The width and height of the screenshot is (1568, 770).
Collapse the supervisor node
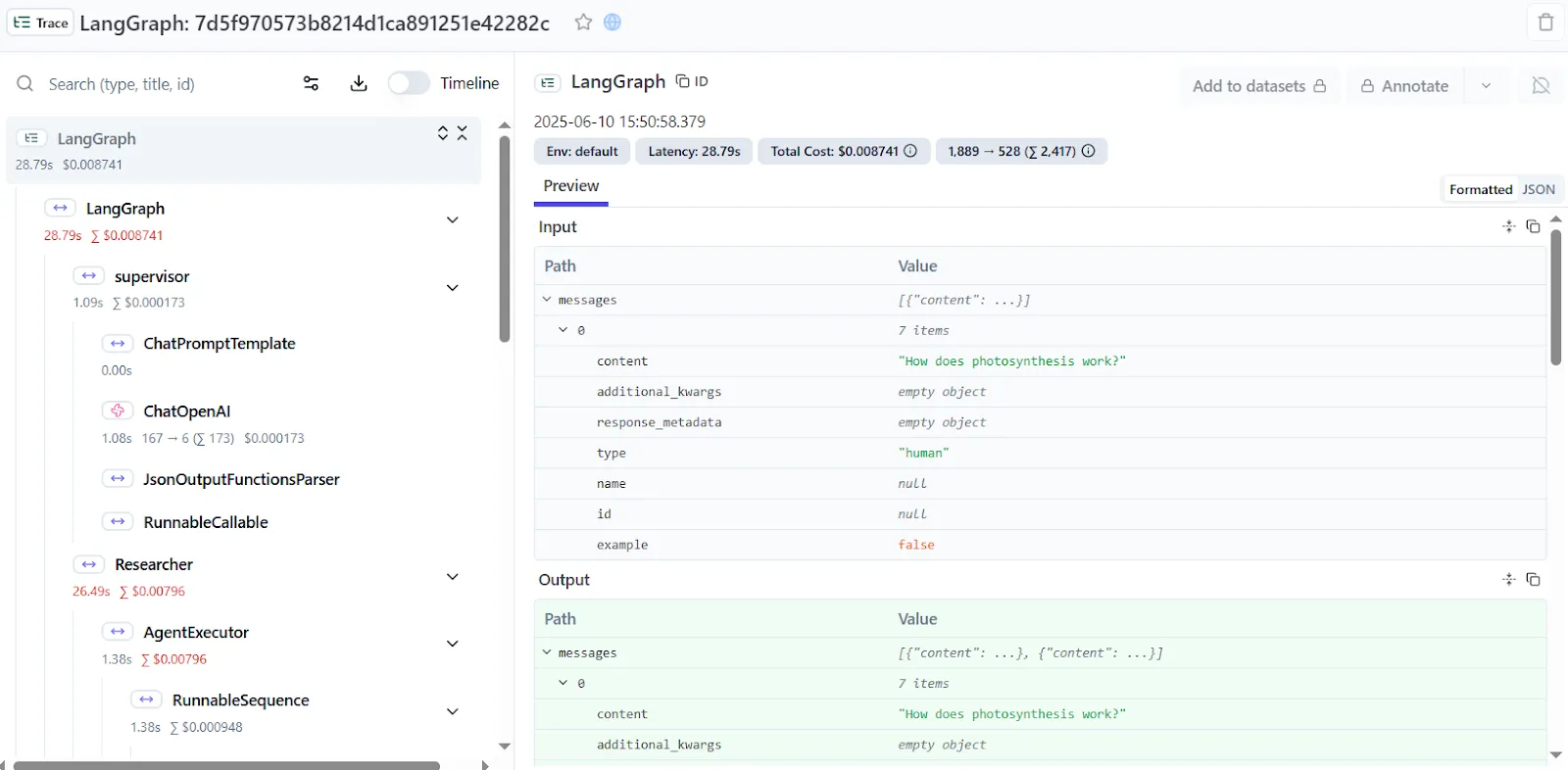point(452,288)
